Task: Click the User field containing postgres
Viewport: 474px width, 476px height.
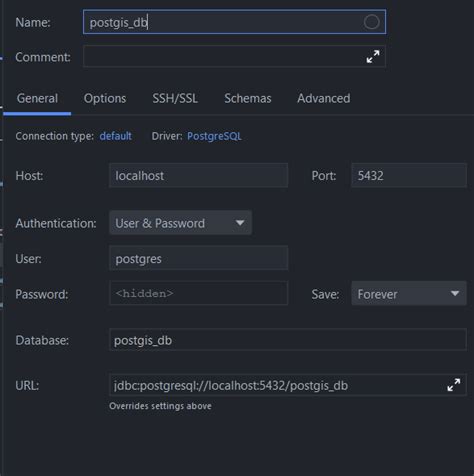Action: (x=198, y=258)
